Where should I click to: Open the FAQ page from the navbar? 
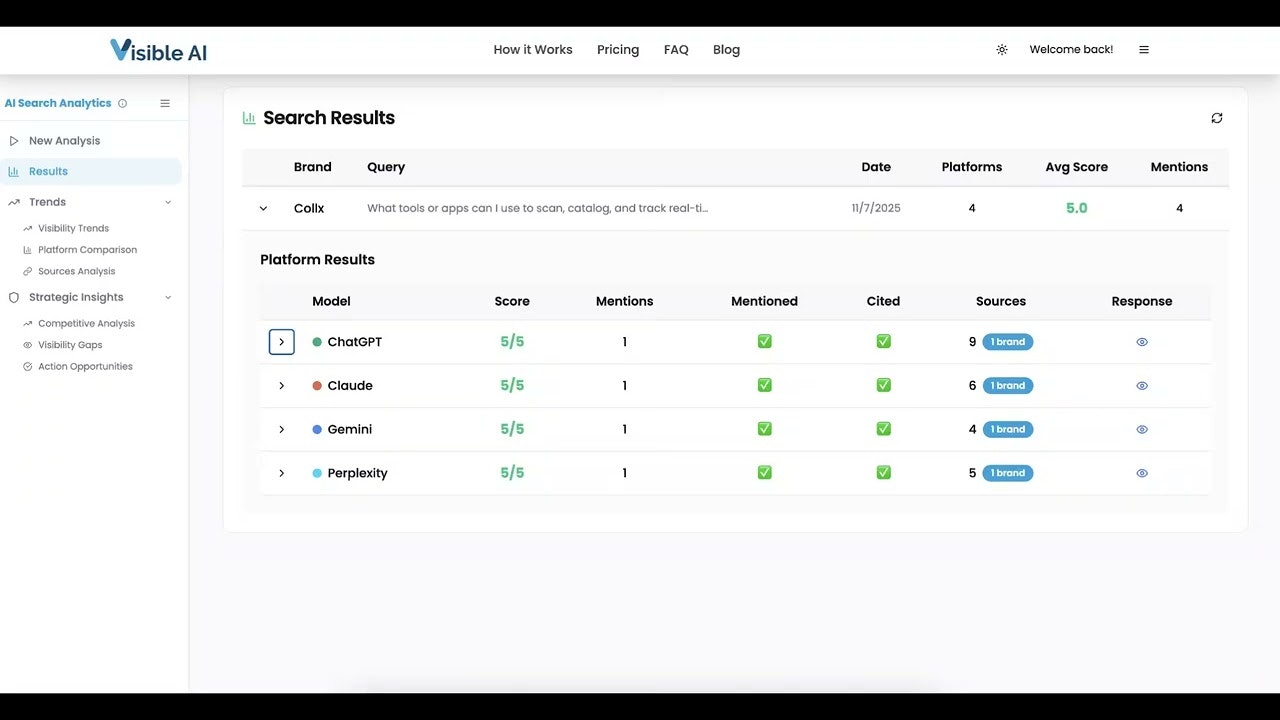(676, 49)
